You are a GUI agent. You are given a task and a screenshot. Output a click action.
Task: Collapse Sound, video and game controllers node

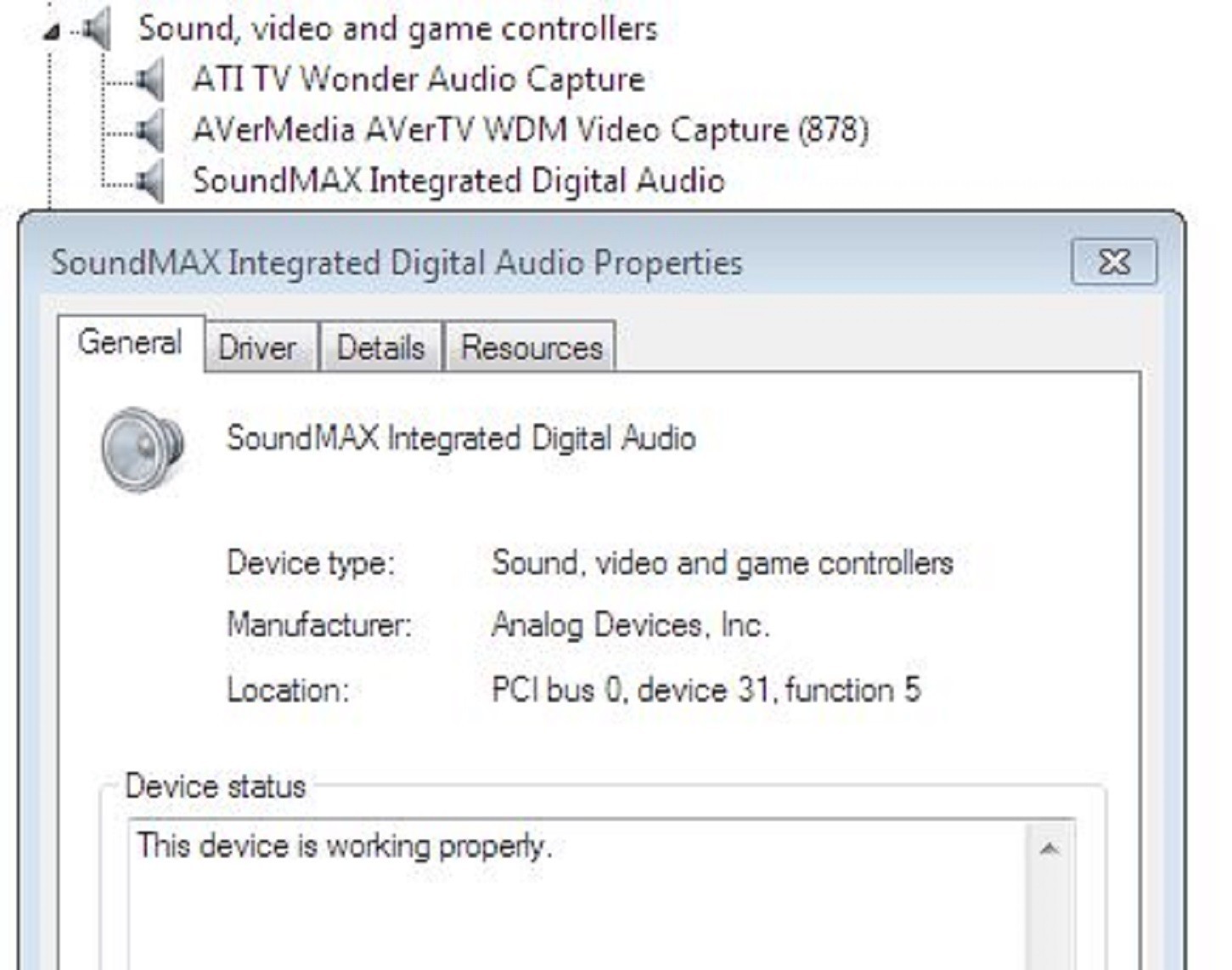click(53, 32)
